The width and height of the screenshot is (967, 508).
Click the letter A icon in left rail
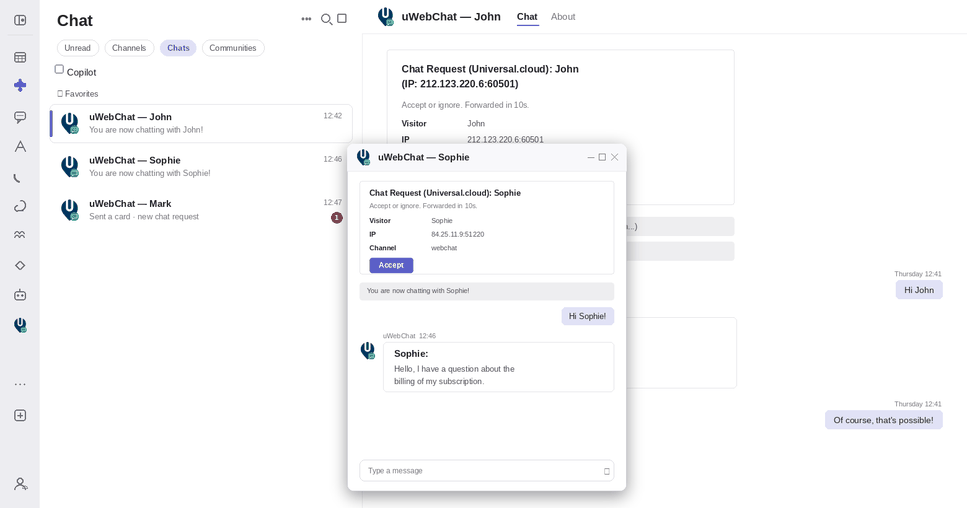click(20, 147)
